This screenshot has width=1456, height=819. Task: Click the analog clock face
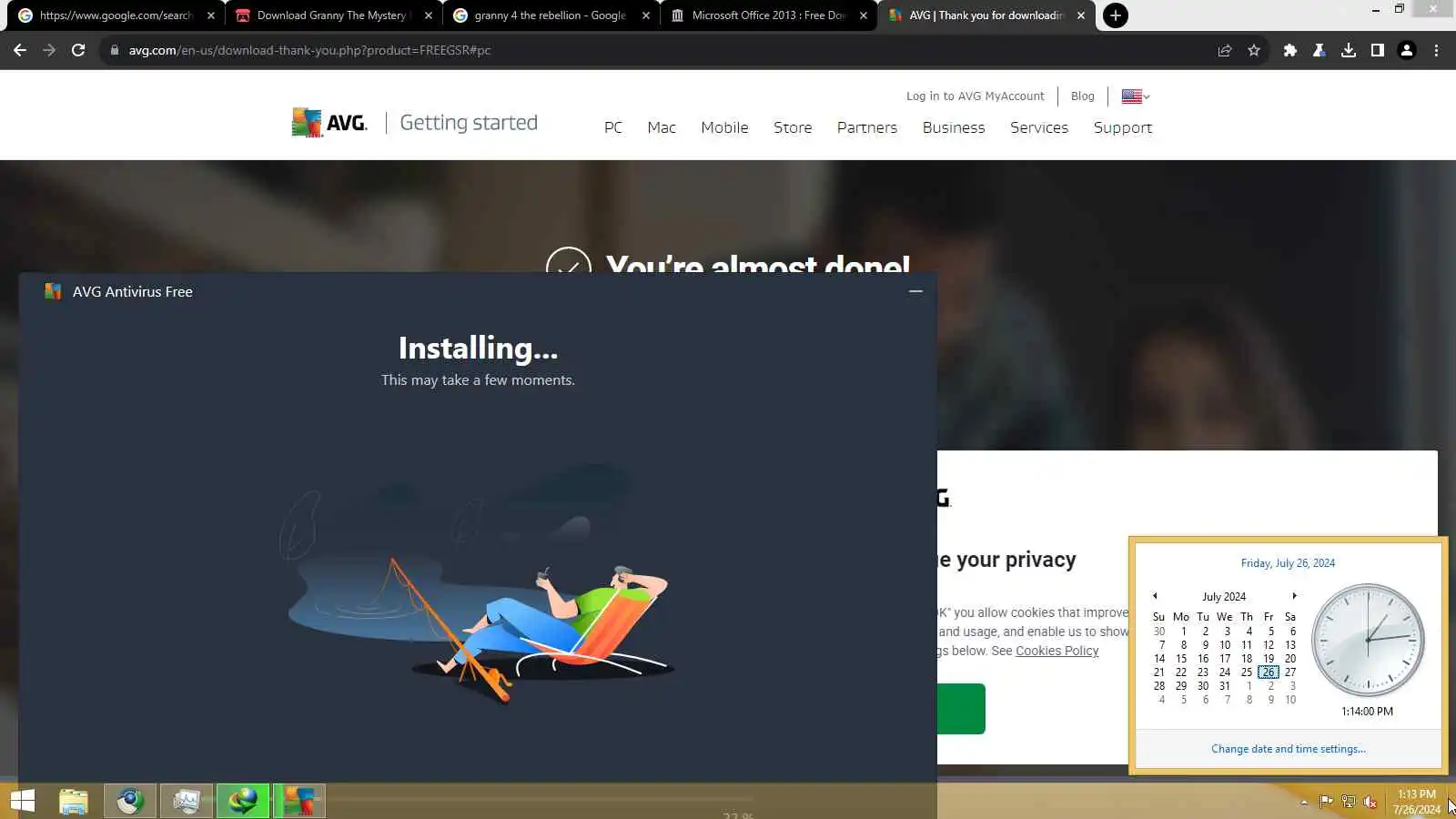tap(1368, 640)
